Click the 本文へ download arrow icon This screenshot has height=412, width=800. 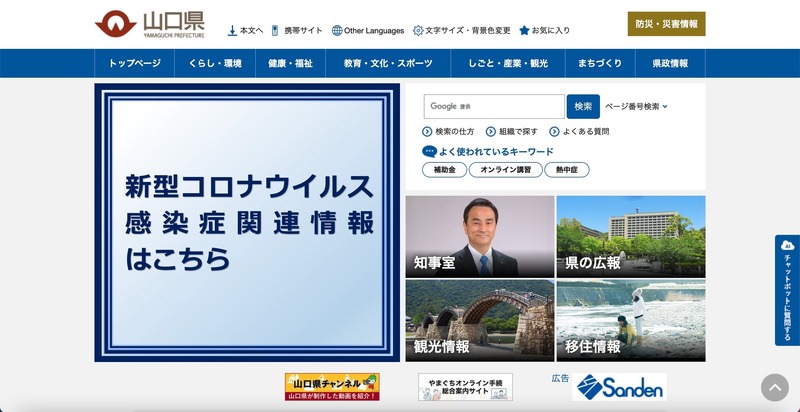coord(232,30)
